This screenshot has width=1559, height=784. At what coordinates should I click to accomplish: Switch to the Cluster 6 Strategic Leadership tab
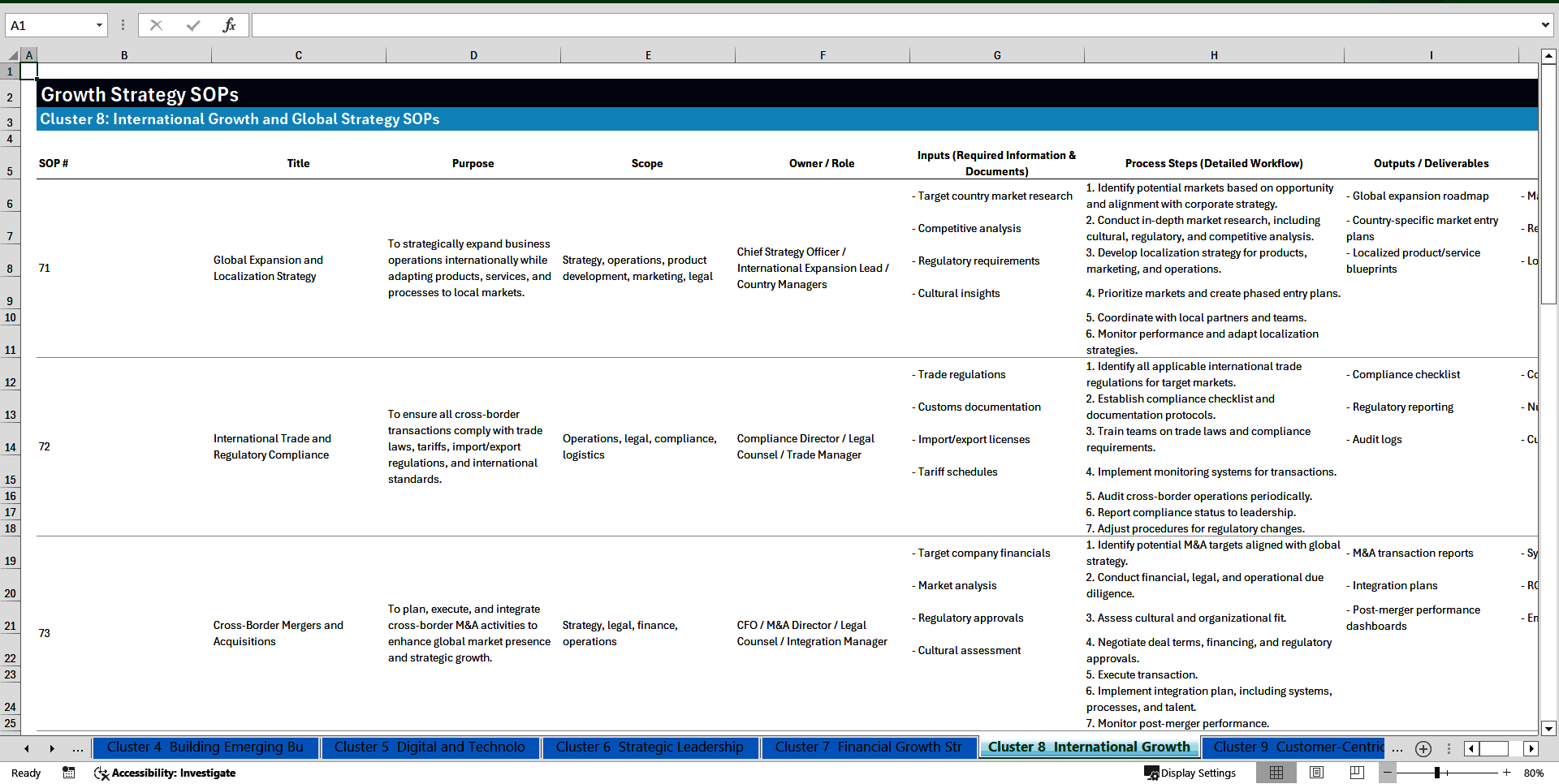coord(650,747)
